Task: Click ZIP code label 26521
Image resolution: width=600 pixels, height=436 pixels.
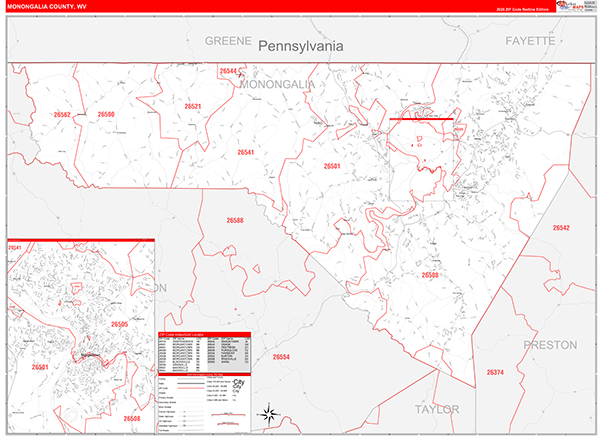Action: [193, 106]
